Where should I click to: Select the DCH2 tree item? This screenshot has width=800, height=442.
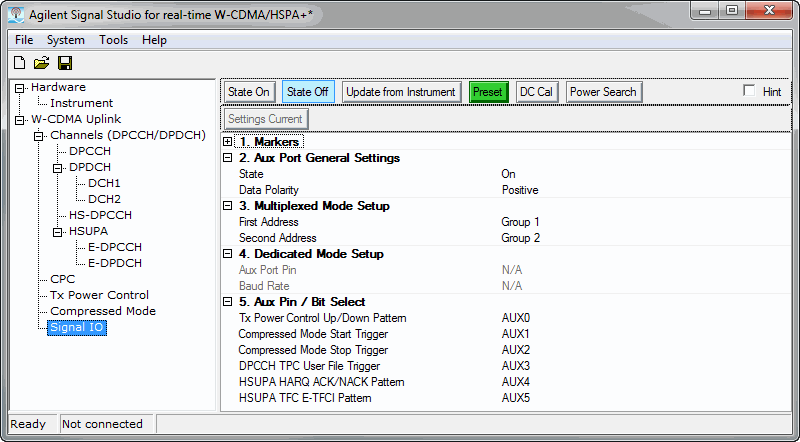pyautogui.click(x=104, y=199)
